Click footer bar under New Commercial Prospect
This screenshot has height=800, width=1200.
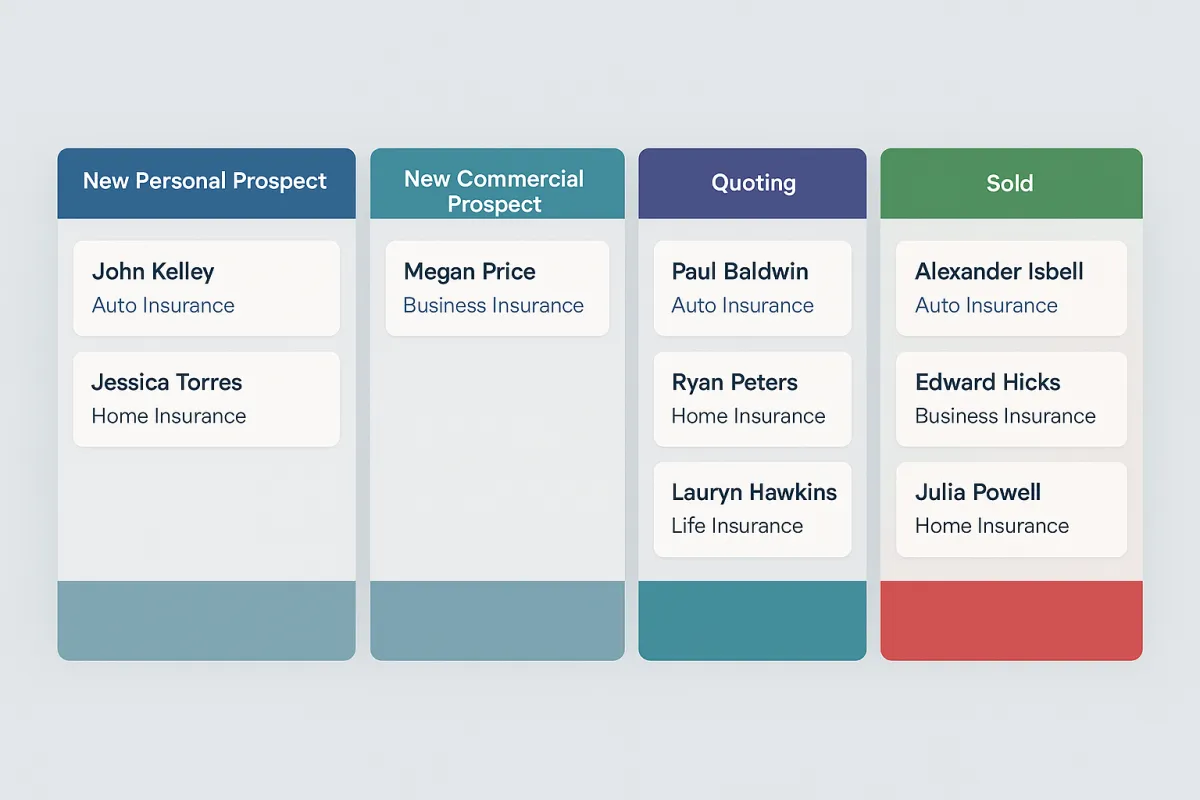497,620
